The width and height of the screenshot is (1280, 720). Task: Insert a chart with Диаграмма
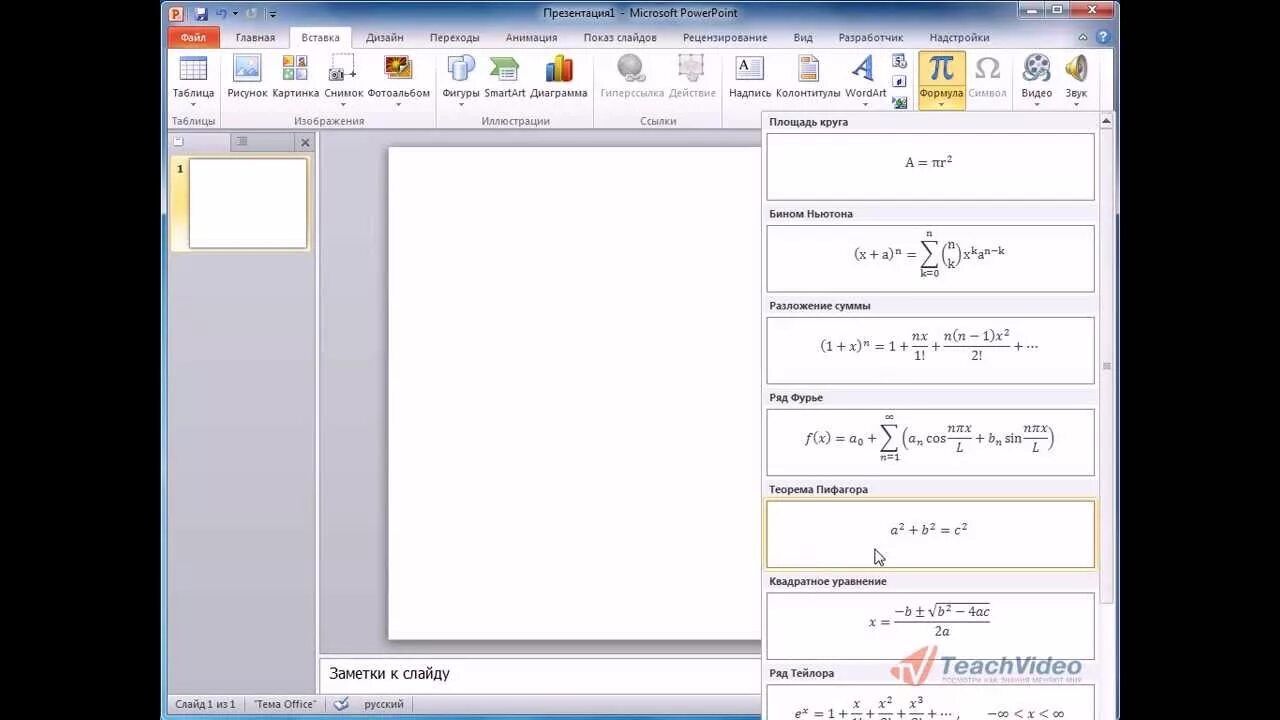pos(559,78)
